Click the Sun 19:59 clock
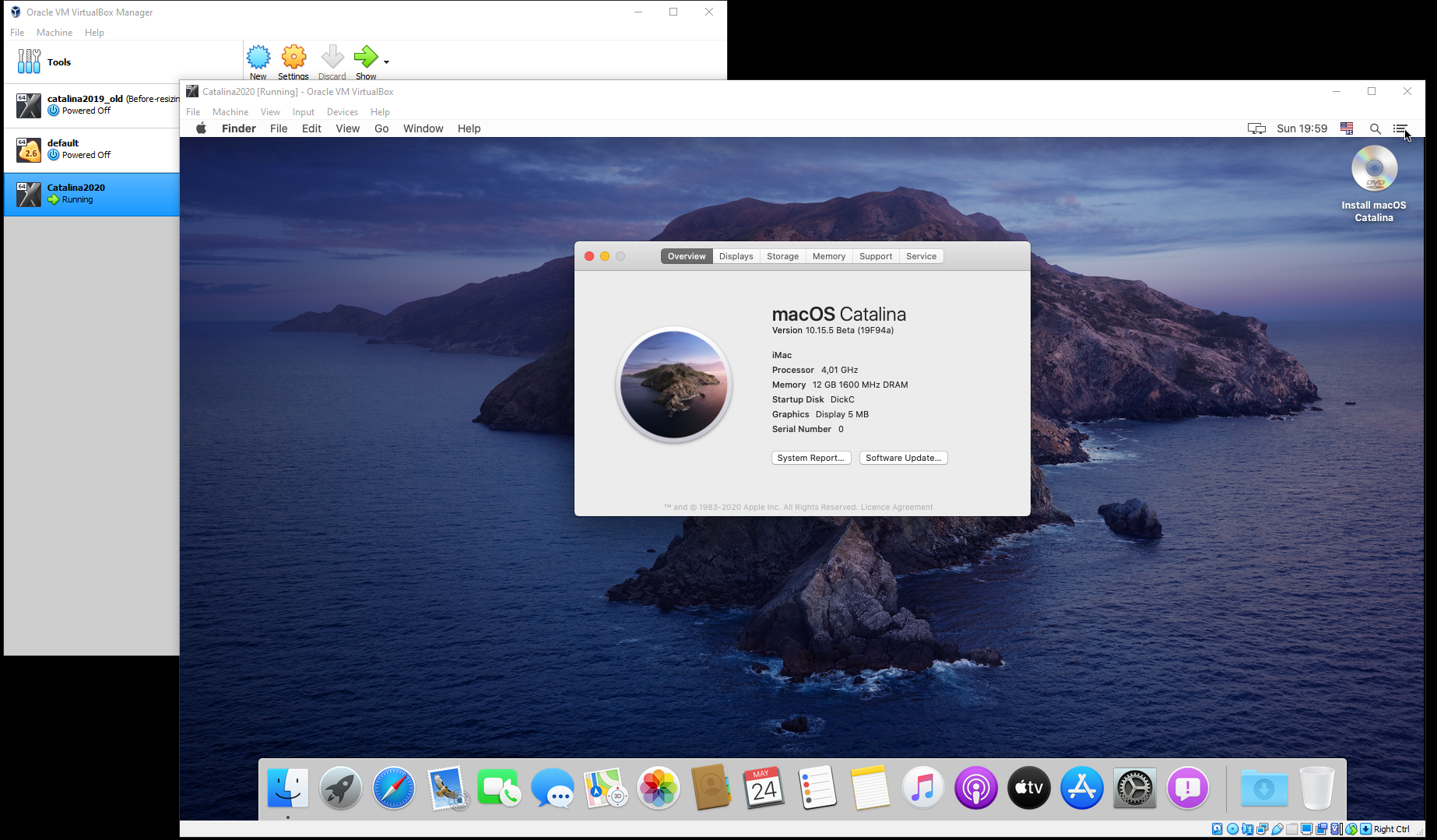 [x=1302, y=128]
